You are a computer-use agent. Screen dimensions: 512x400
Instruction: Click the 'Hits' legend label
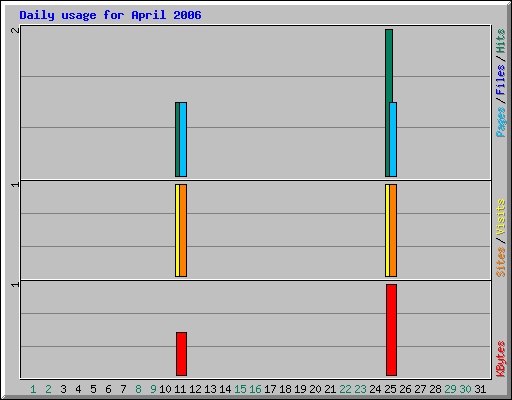tap(501, 41)
